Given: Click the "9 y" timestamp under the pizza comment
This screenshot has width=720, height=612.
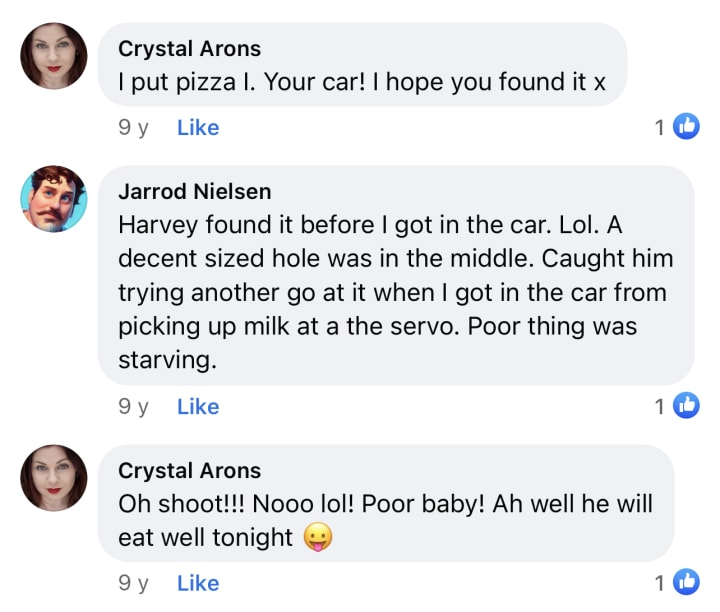Looking at the screenshot, I should click(x=133, y=127).
